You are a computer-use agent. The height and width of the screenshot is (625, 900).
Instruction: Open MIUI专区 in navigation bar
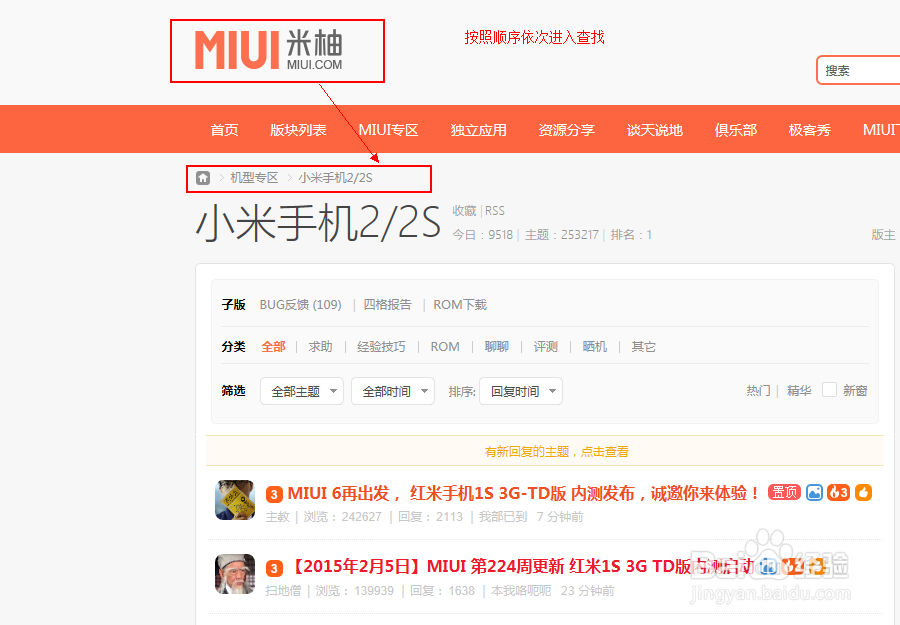(388, 130)
